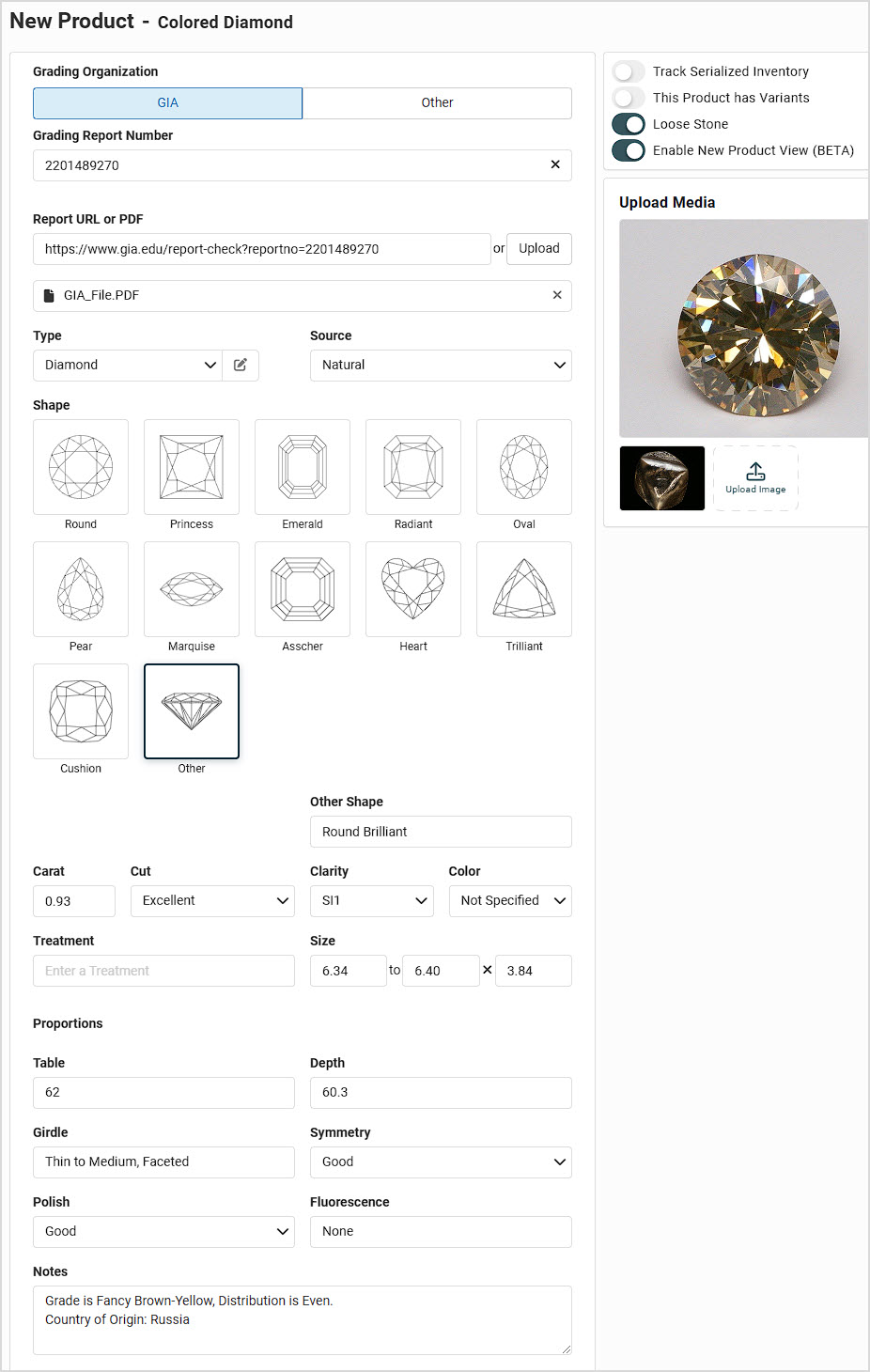Enable Track Serialized Inventory toggle
Screen dimensions: 870x1372
click(629, 71)
